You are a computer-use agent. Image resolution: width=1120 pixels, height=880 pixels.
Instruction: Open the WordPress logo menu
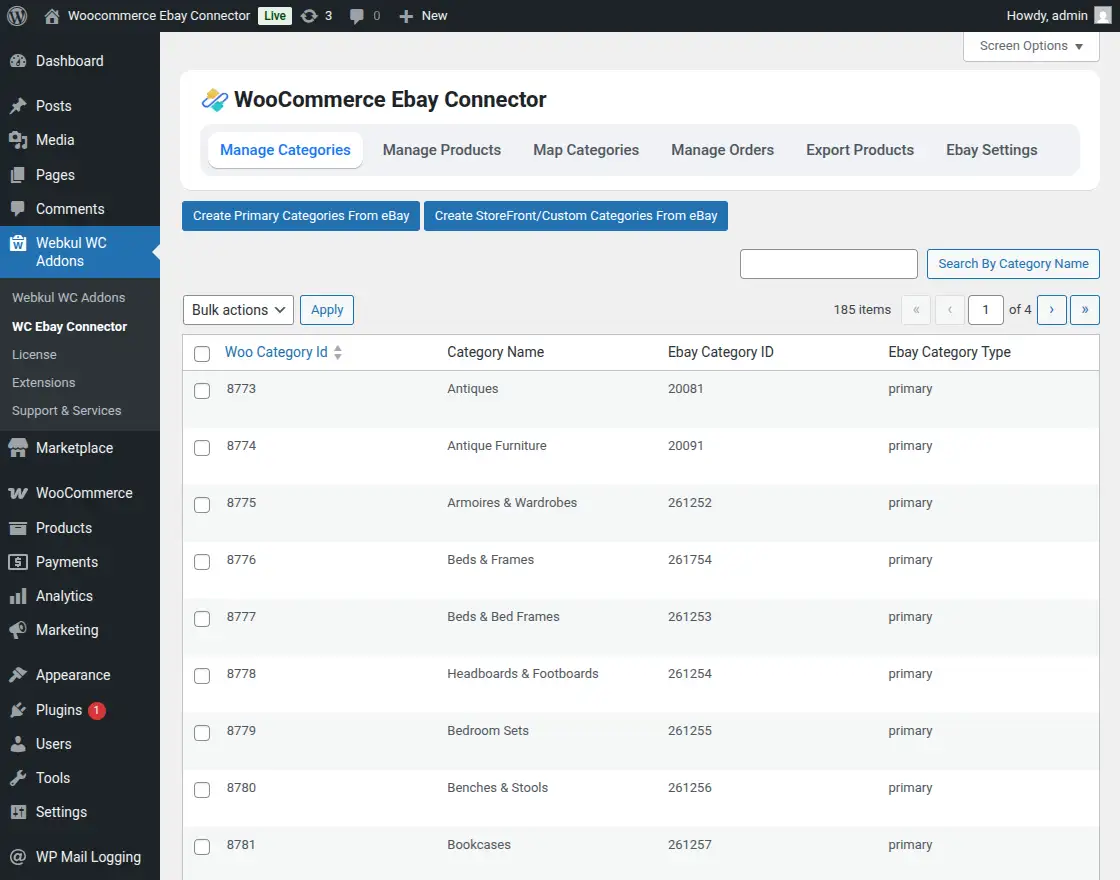pos(17,16)
